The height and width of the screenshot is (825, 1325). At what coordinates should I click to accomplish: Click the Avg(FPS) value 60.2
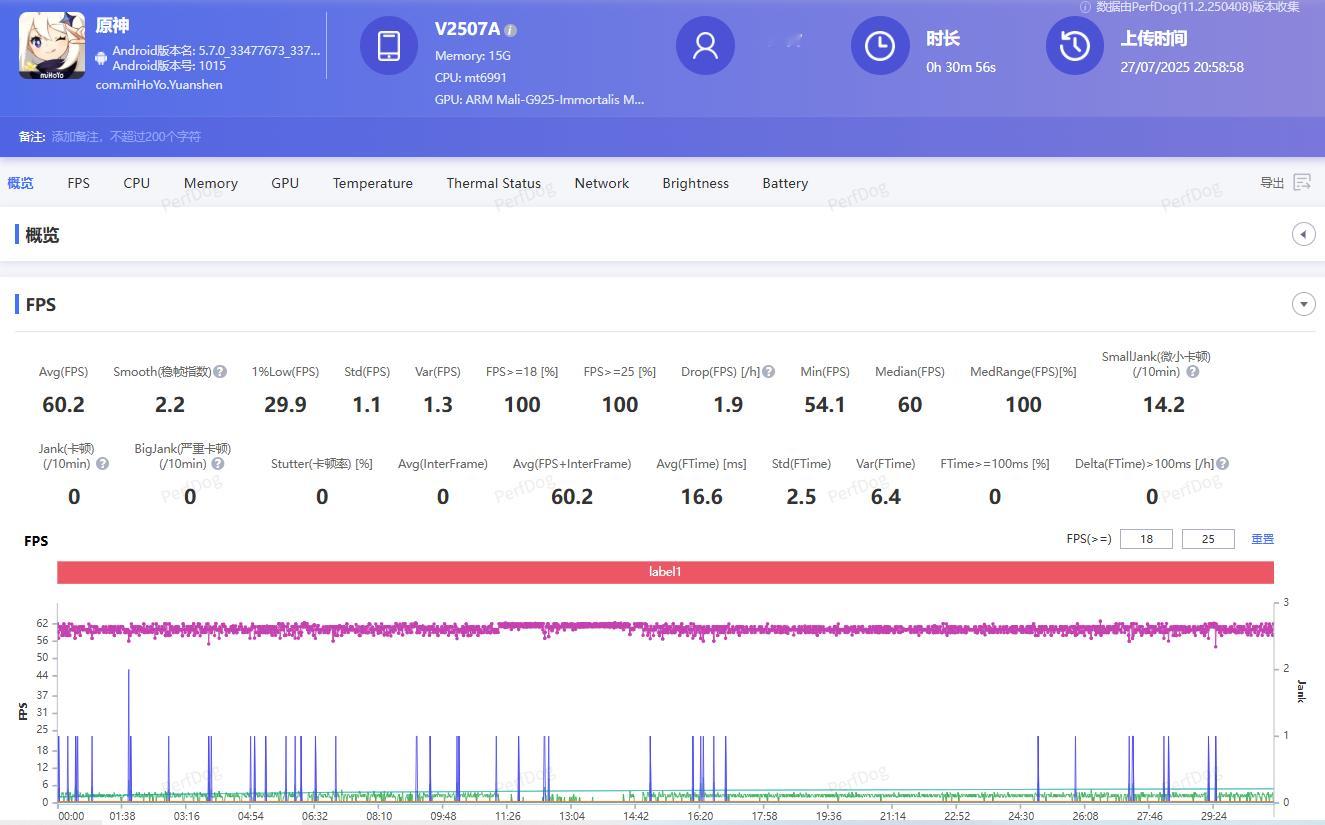tap(63, 404)
